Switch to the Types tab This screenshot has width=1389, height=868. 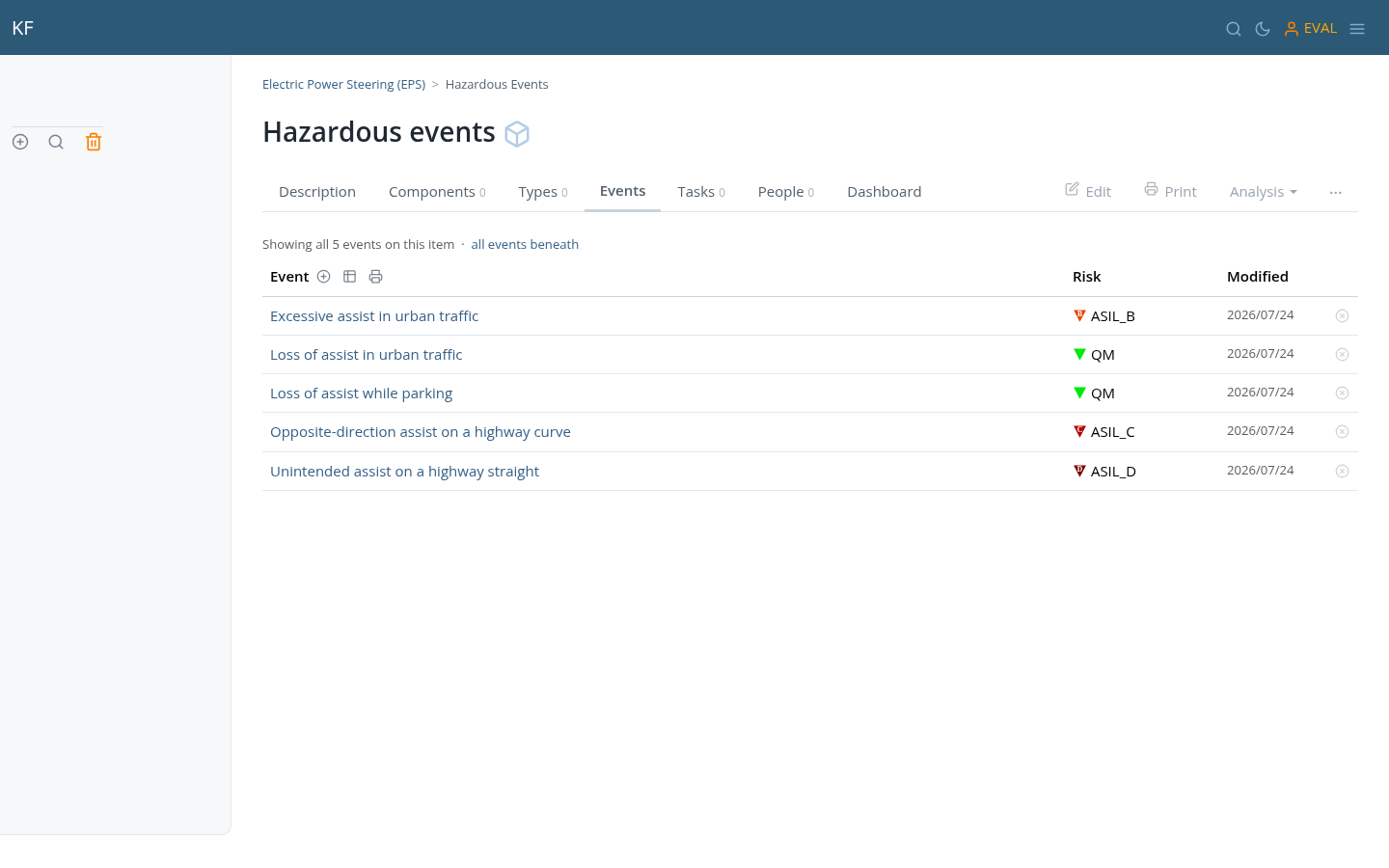[x=543, y=192]
